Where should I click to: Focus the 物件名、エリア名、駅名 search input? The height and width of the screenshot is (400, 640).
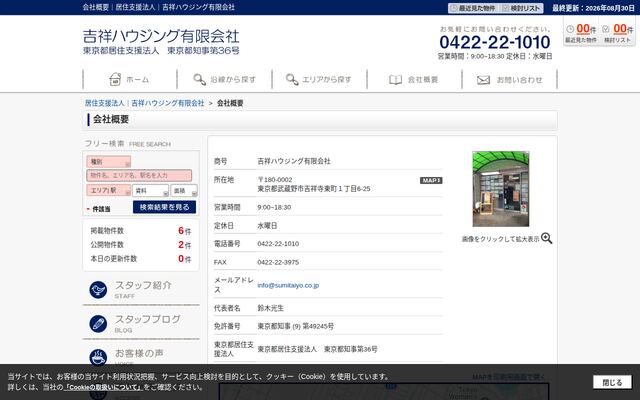click(139, 176)
